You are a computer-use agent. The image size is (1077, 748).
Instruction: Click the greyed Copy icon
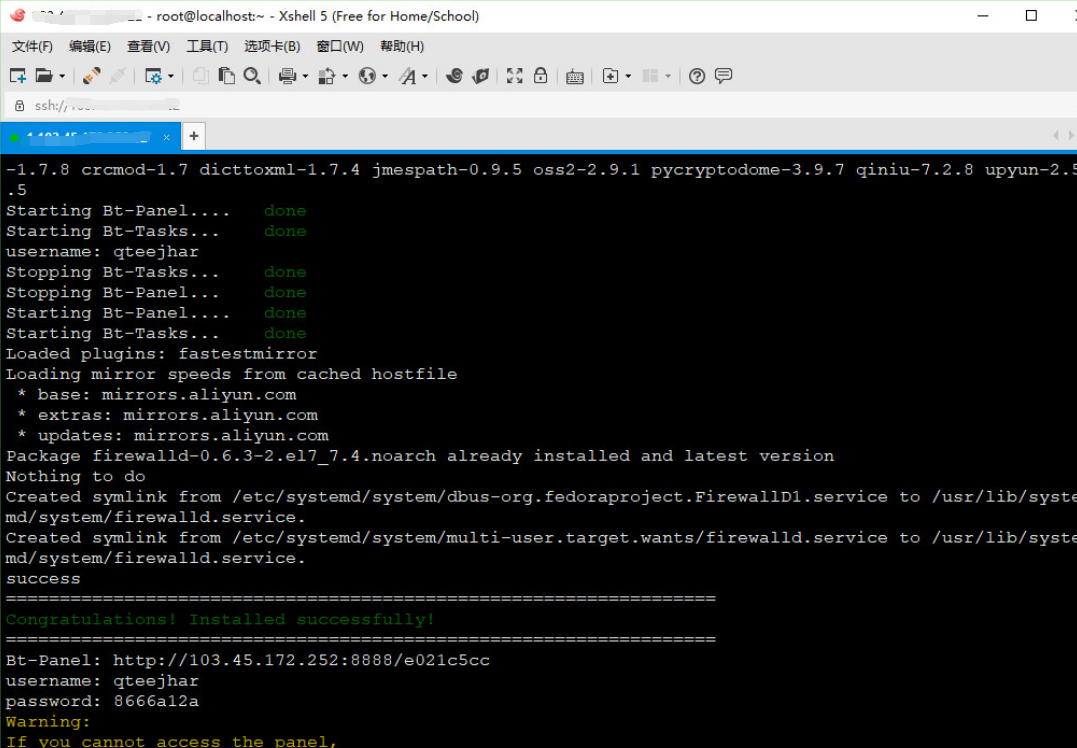click(x=201, y=76)
